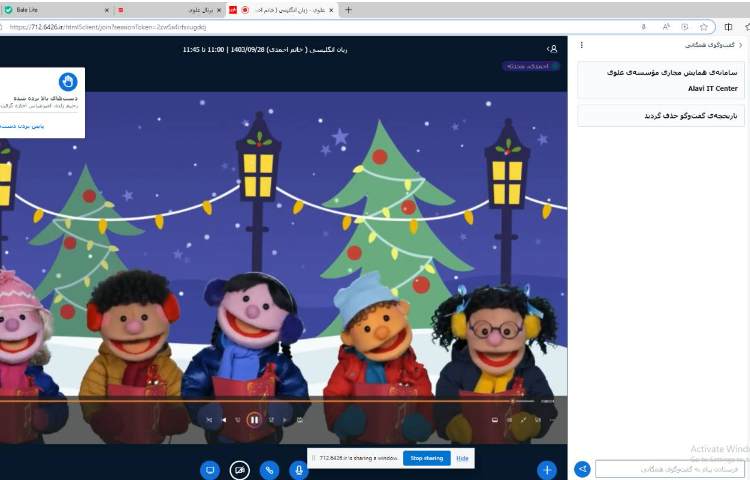The width and height of the screenshot is (750, 480).
Task: Pause the video with the center pause button
Action: [x=254, y=420]
